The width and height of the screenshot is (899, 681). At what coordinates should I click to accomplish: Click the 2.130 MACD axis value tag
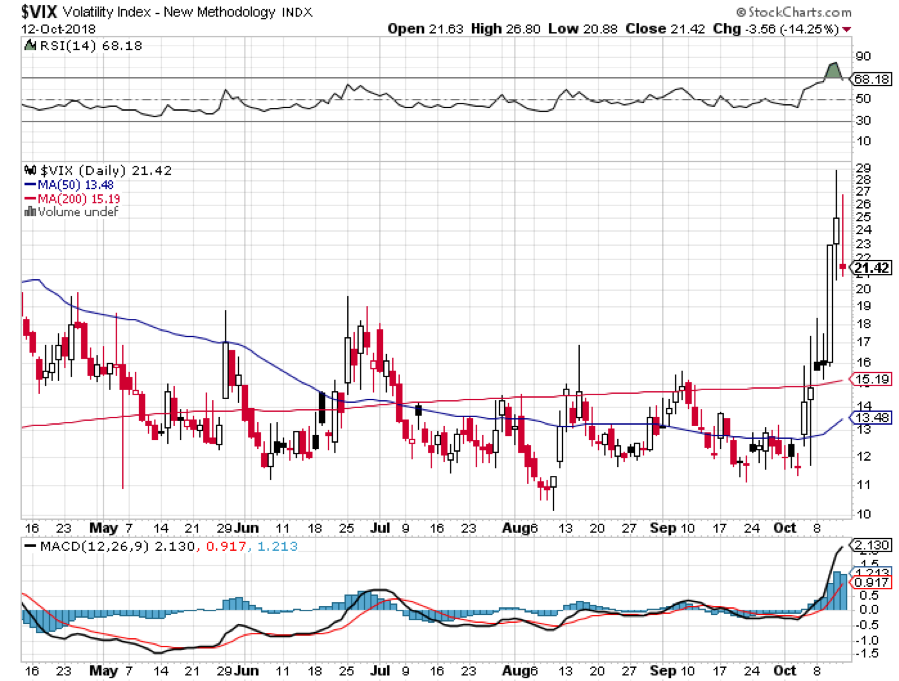[x=869, y=544]
